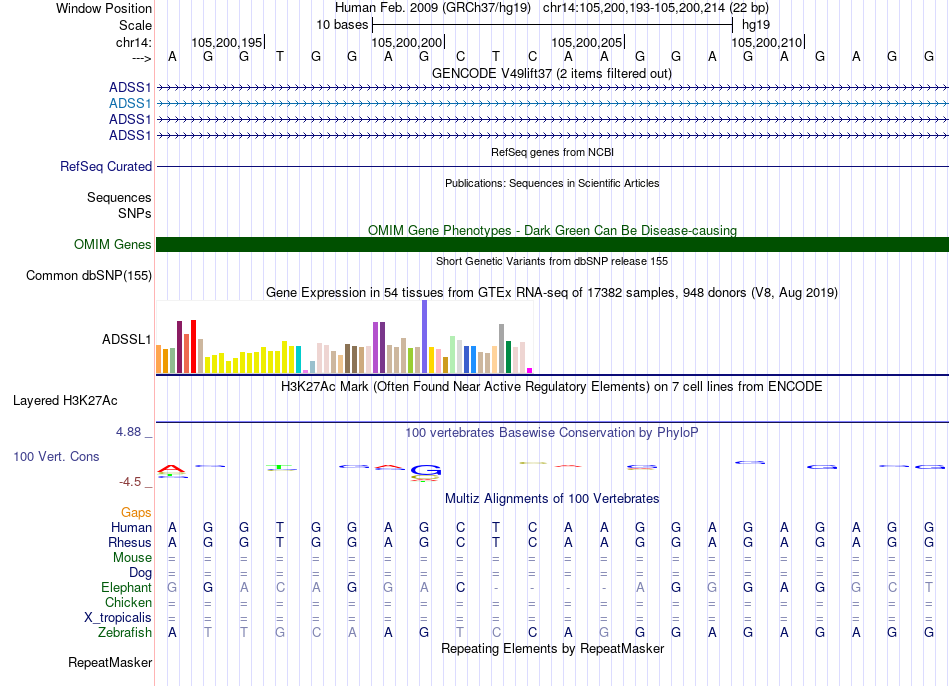Click the dark green OMIM Genes bar
This screenshot has height=686, width=950.
(x=552, y=245)
